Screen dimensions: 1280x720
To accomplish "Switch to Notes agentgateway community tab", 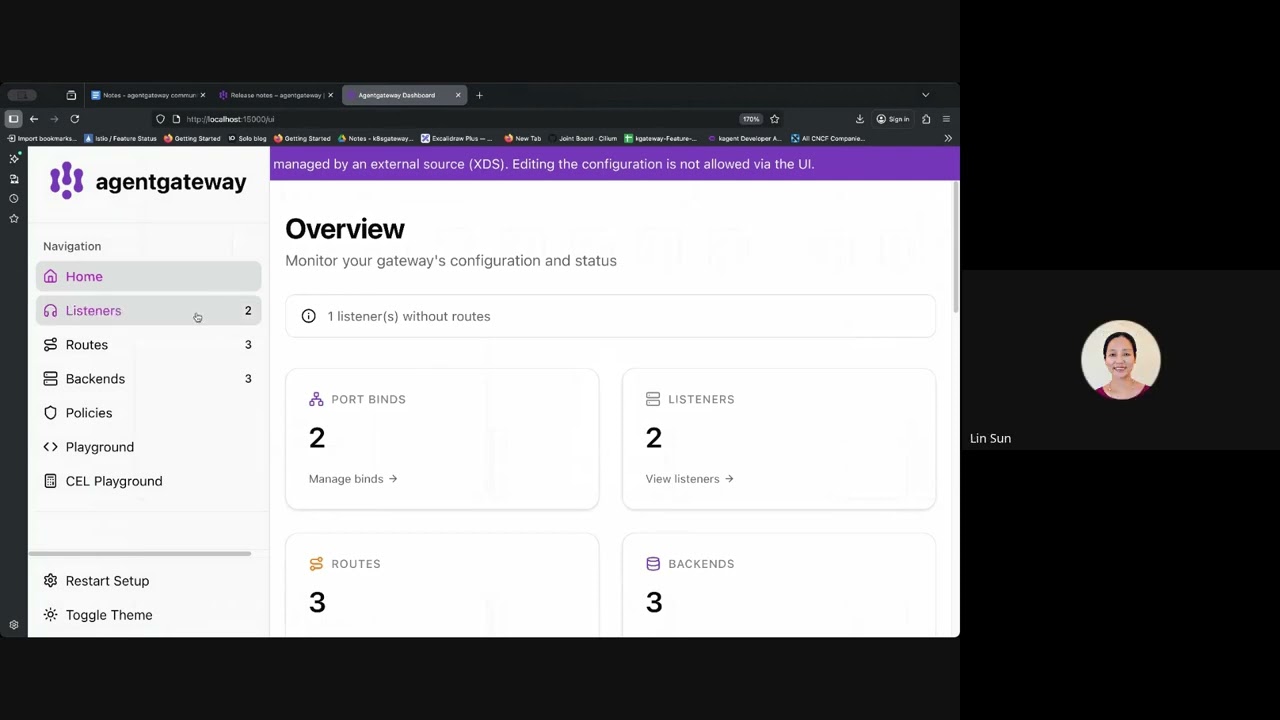I will coord(148,95).
